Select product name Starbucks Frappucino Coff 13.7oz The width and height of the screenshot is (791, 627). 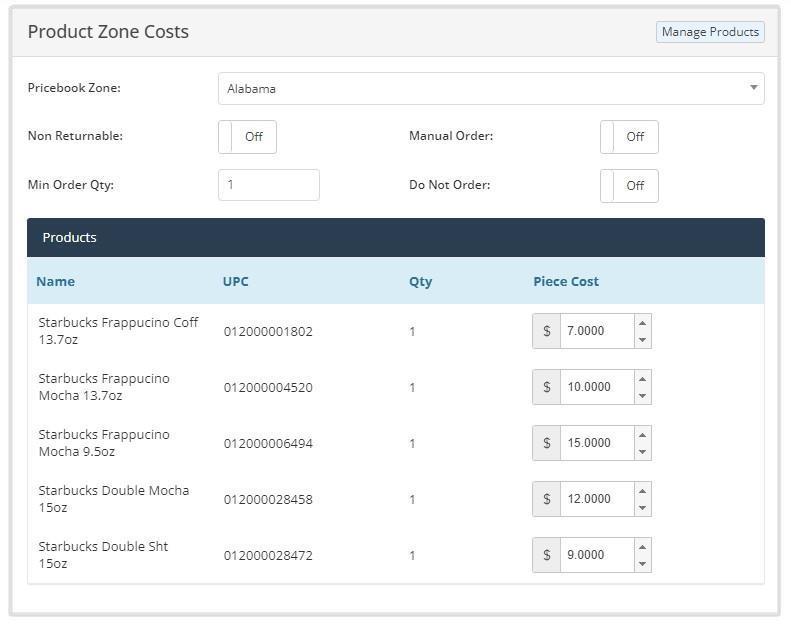[118, 331]
